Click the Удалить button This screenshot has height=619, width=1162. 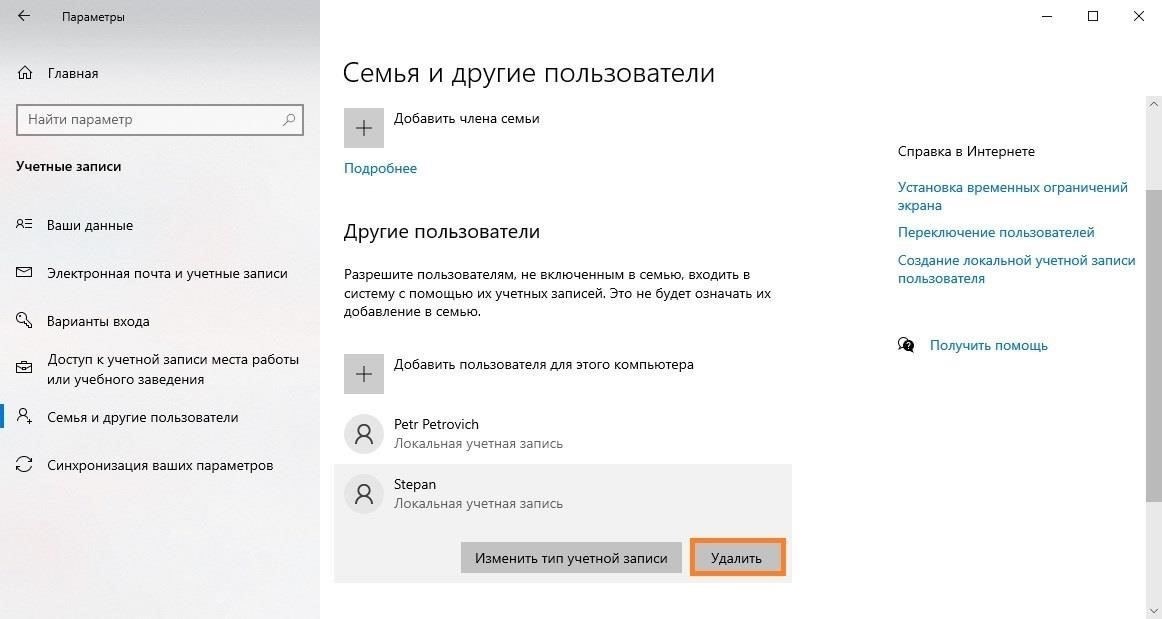(x=737, y=557)
